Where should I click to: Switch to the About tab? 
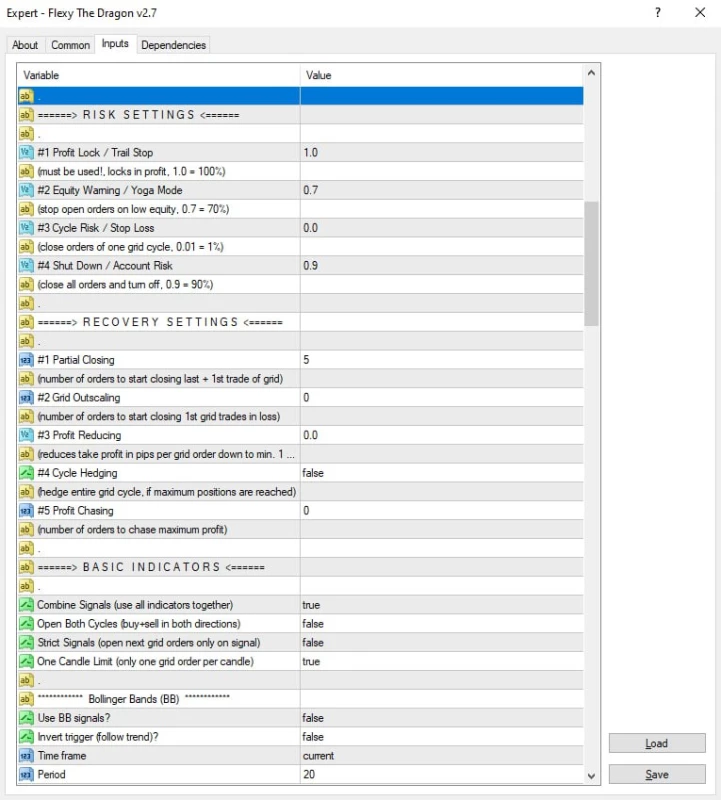pos(25,45)
